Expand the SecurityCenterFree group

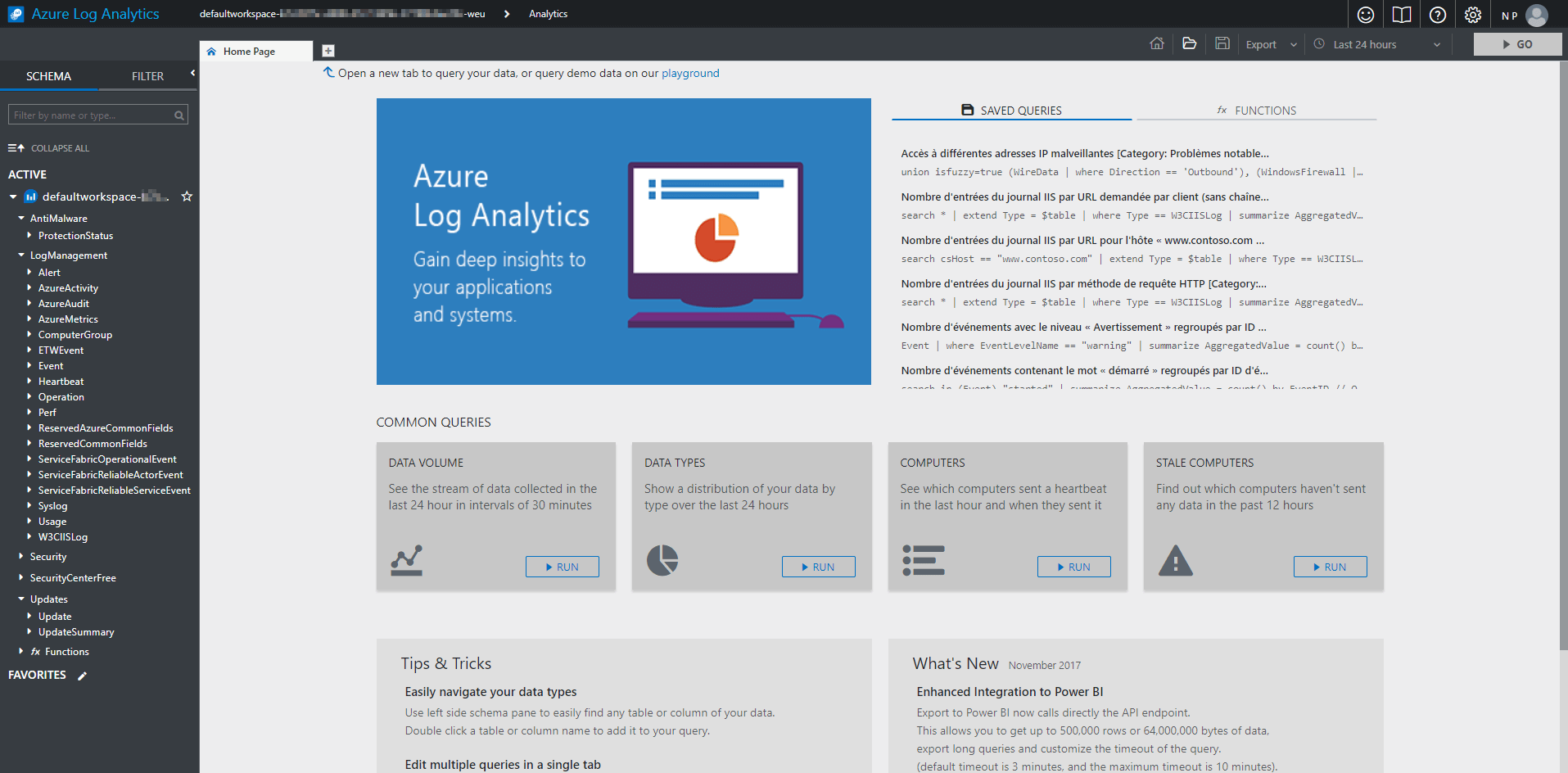point(21,577)
